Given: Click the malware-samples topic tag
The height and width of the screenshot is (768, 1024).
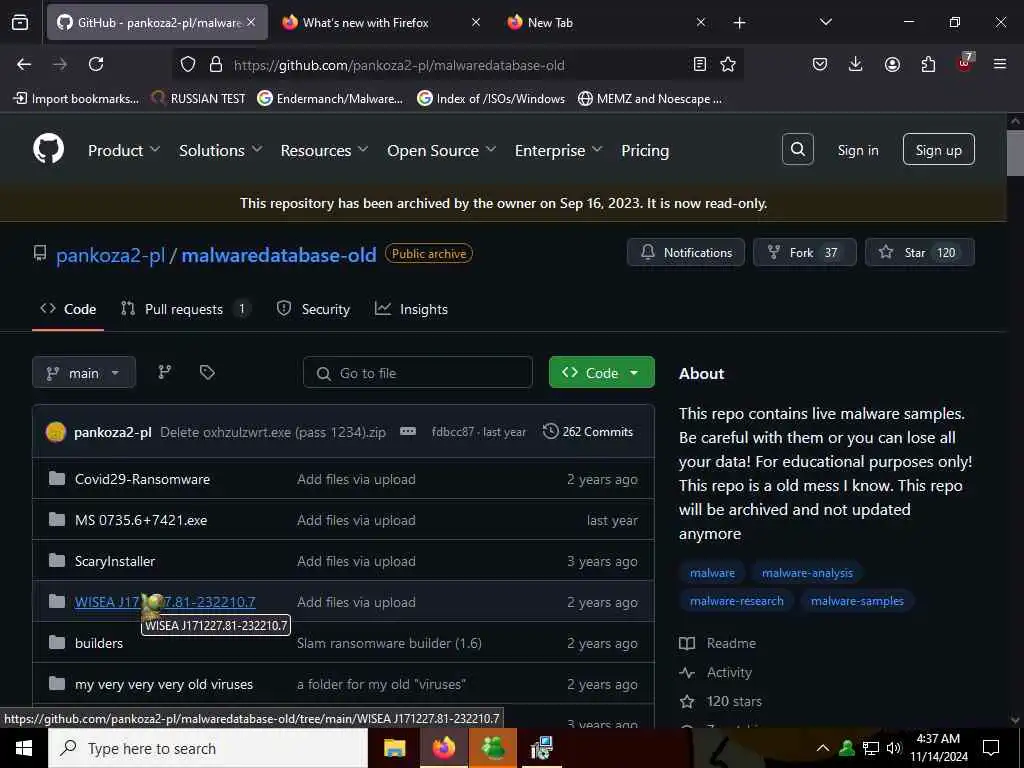Looking at the screenshot, I should coord(857,601).
